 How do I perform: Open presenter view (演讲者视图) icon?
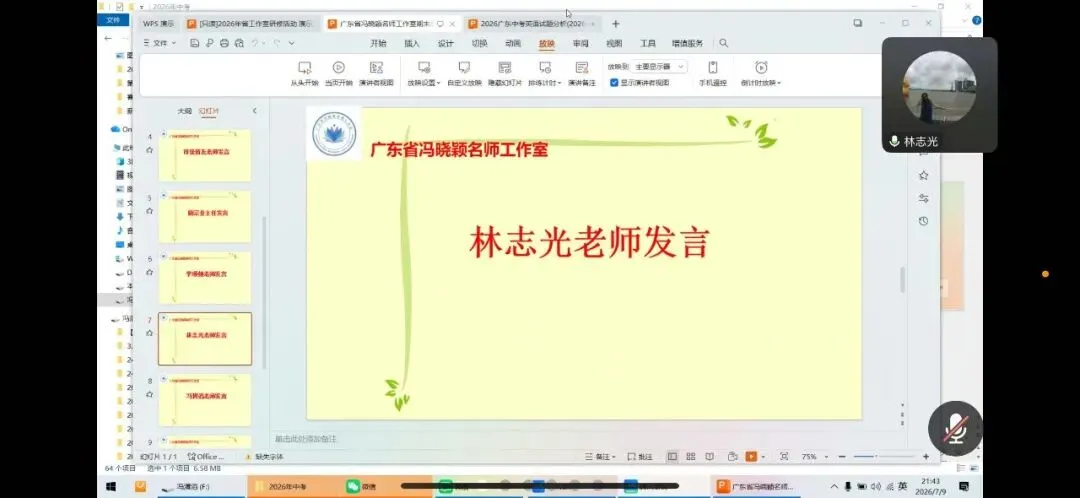point(376,68)
